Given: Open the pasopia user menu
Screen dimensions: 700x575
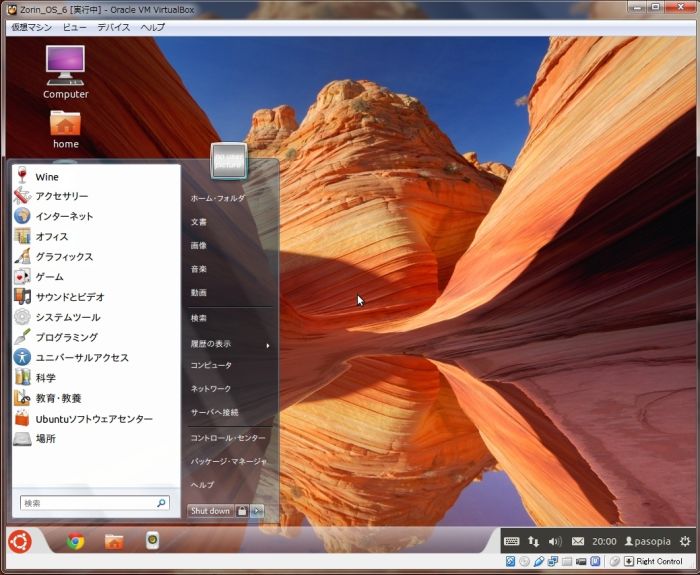Looking at the screenshot, I should [646, 541].
